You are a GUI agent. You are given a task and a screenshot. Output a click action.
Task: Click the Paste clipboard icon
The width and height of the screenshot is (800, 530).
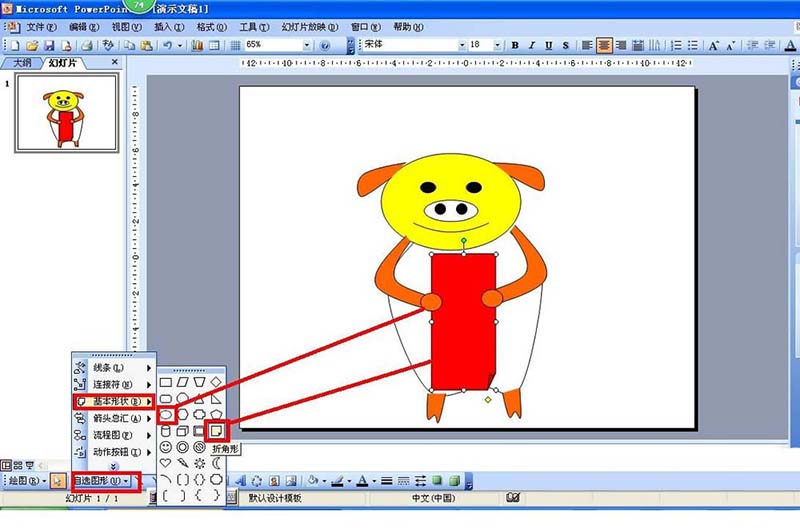pos(146,45)
